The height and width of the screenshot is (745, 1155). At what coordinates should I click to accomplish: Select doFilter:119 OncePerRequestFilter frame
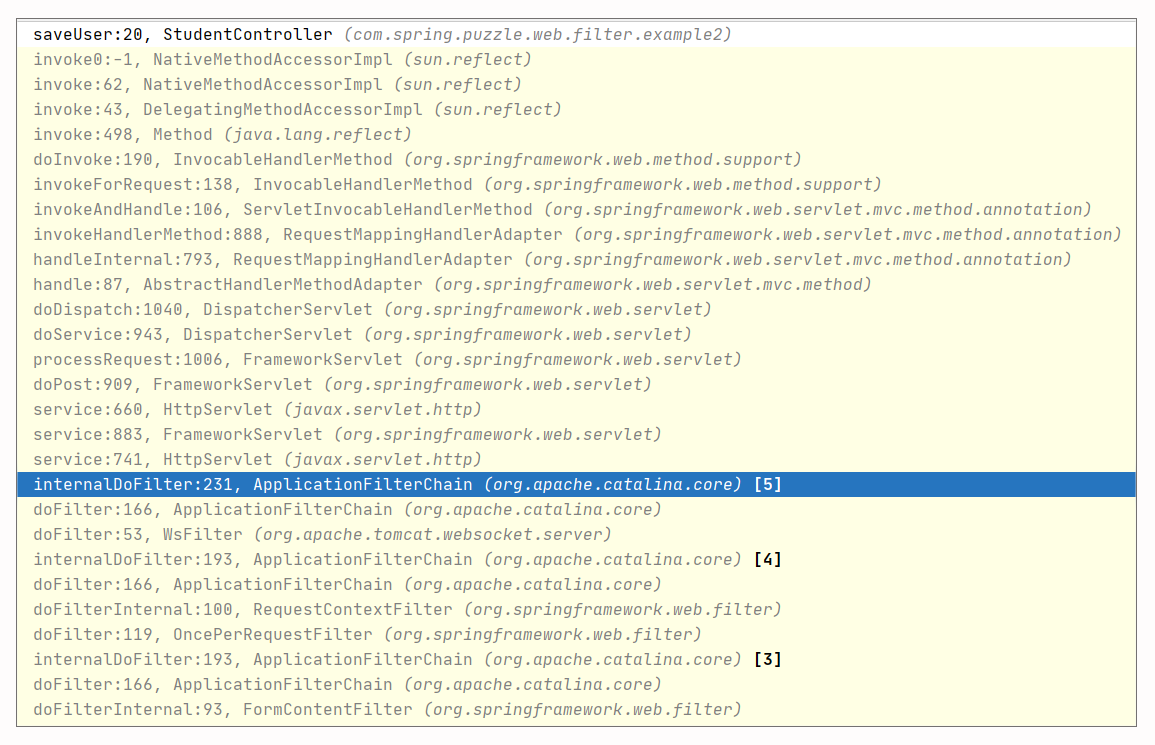[367, 635]
